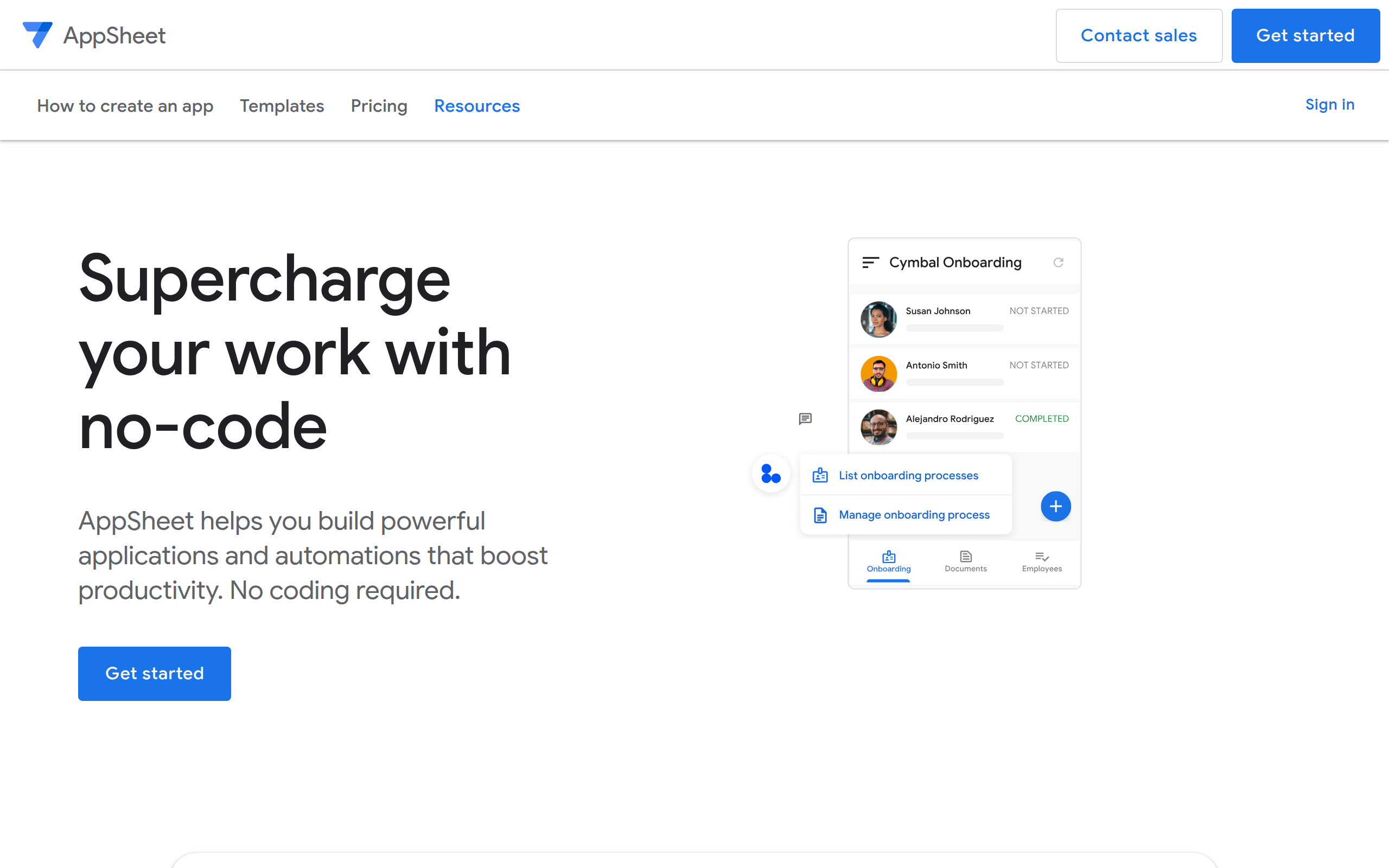1389x868 pixels.
Task: Click Alejandro Rodriguez's avatar photo
Action: click(x=878, y=427)
